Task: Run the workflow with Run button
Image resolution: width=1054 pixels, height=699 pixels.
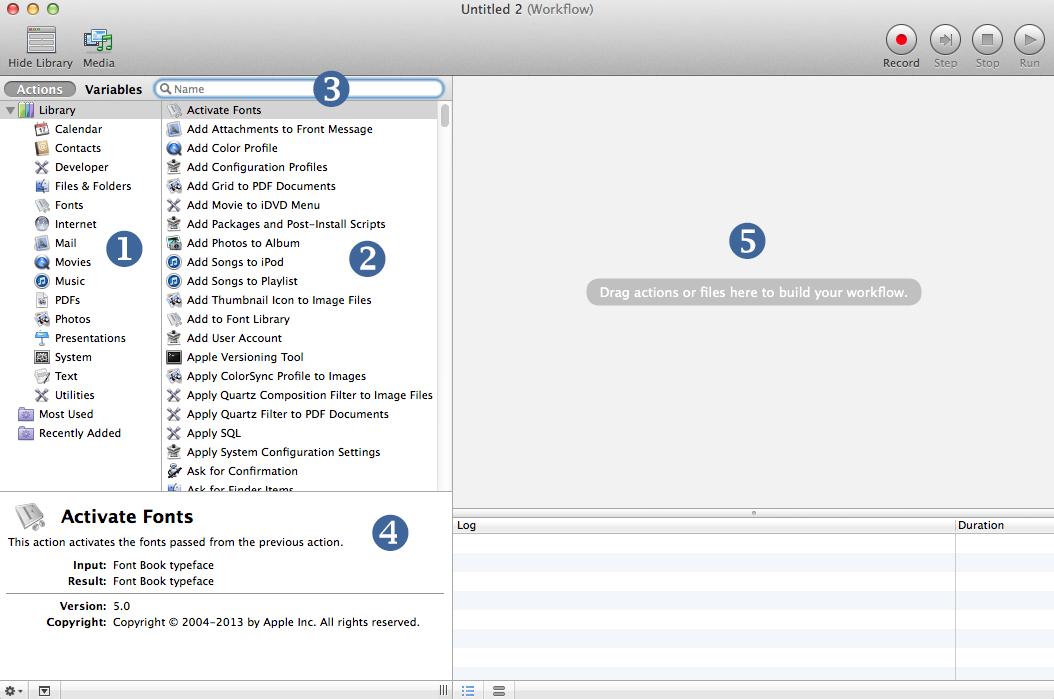Action: click(1029, 40)
